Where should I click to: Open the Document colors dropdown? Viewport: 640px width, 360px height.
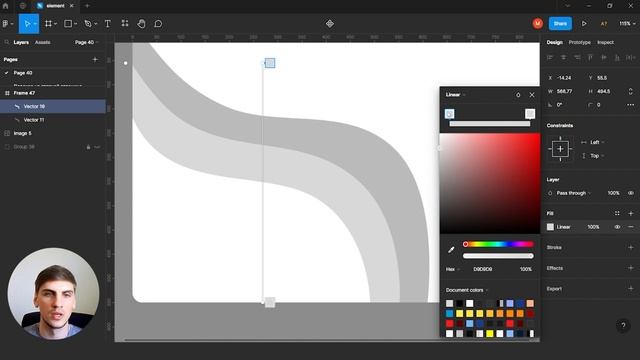click(467, 290)
